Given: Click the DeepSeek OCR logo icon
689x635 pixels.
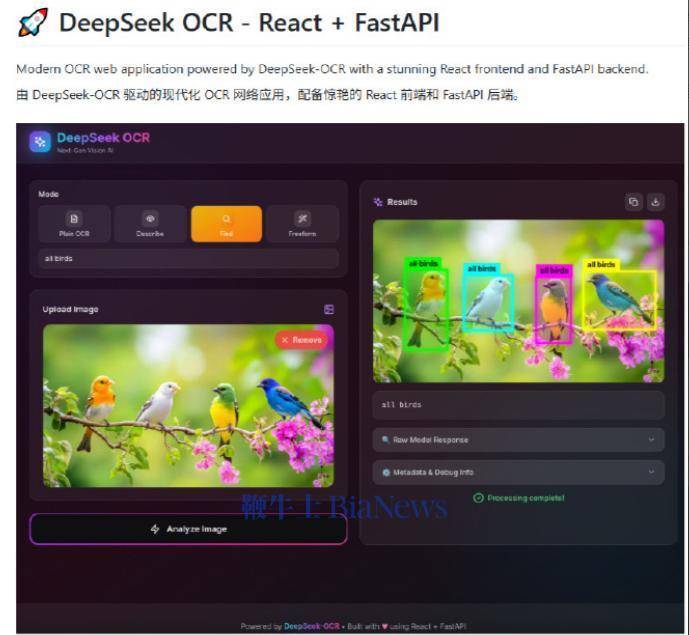Looking at the screenshot, I should [x=40, y=142].
